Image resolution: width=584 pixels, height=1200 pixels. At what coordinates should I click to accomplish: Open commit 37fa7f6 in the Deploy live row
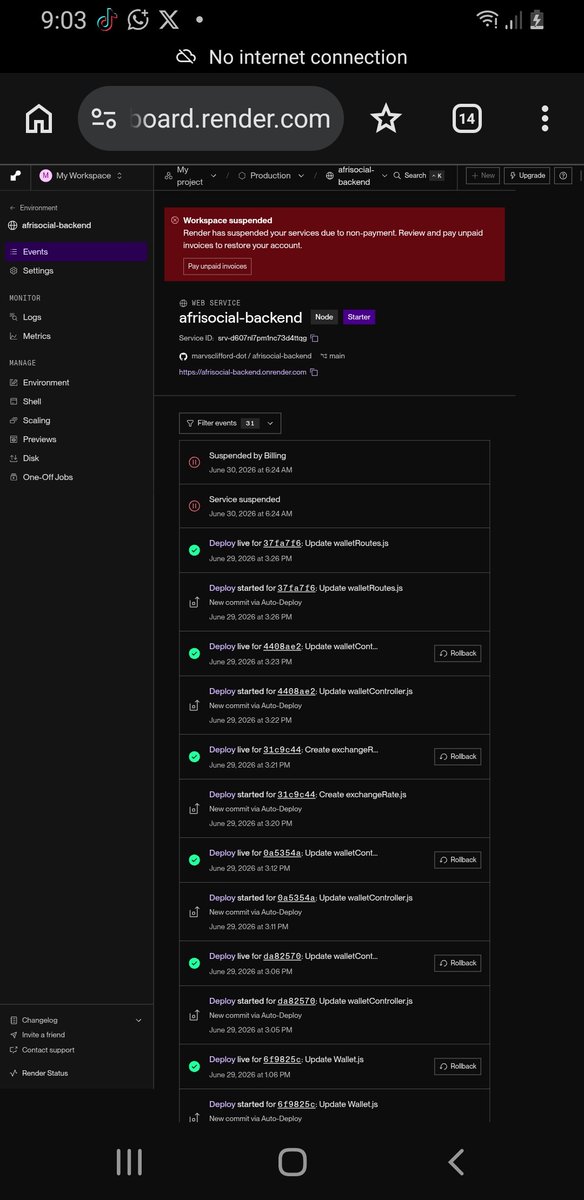tap(282, 544)
